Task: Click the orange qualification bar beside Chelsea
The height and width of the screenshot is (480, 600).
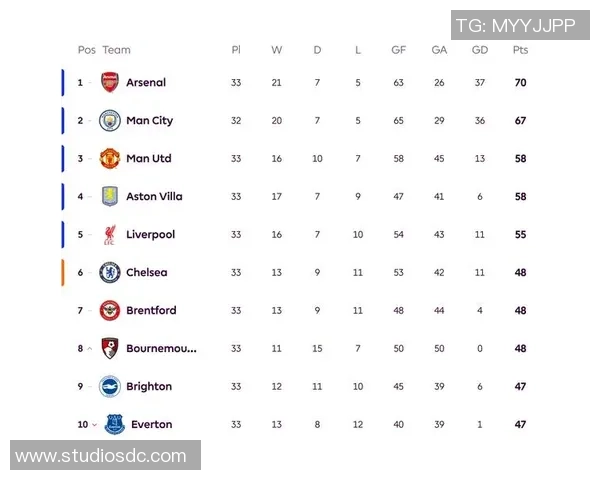Action: 63,273
